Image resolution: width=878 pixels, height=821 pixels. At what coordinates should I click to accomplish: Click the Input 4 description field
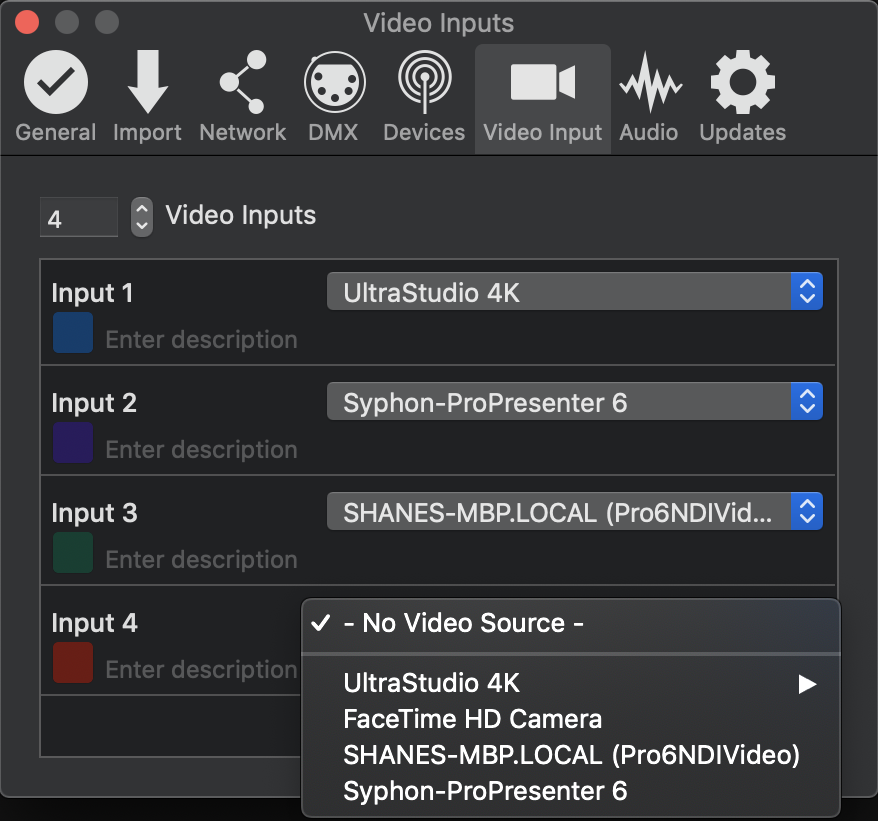coord(202,669)
